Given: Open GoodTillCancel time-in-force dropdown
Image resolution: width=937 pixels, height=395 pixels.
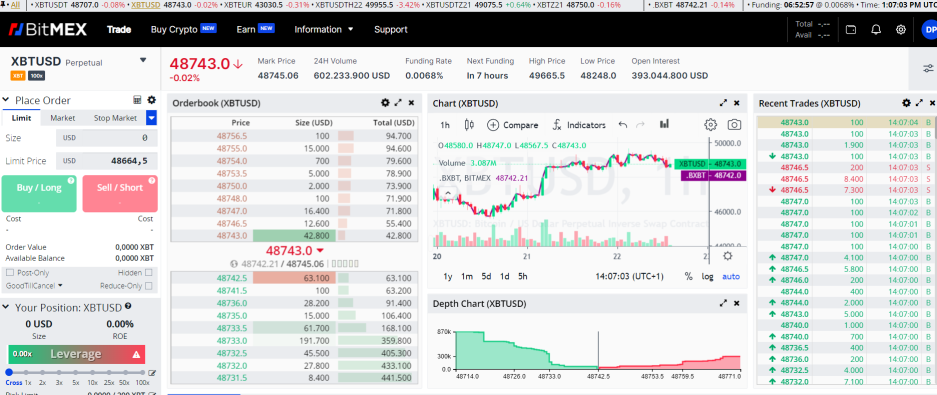Looking at the screenshot, I should (x=34, y=286).
